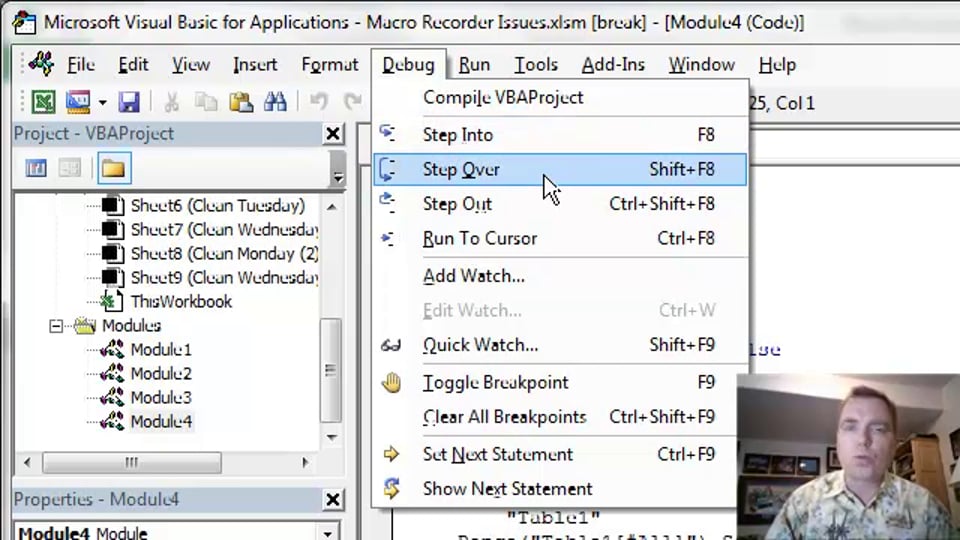Open the Module4 Module properties dropdown
Image resolution: width=960 pixels, height=540 pixels.
pos(328,533)
